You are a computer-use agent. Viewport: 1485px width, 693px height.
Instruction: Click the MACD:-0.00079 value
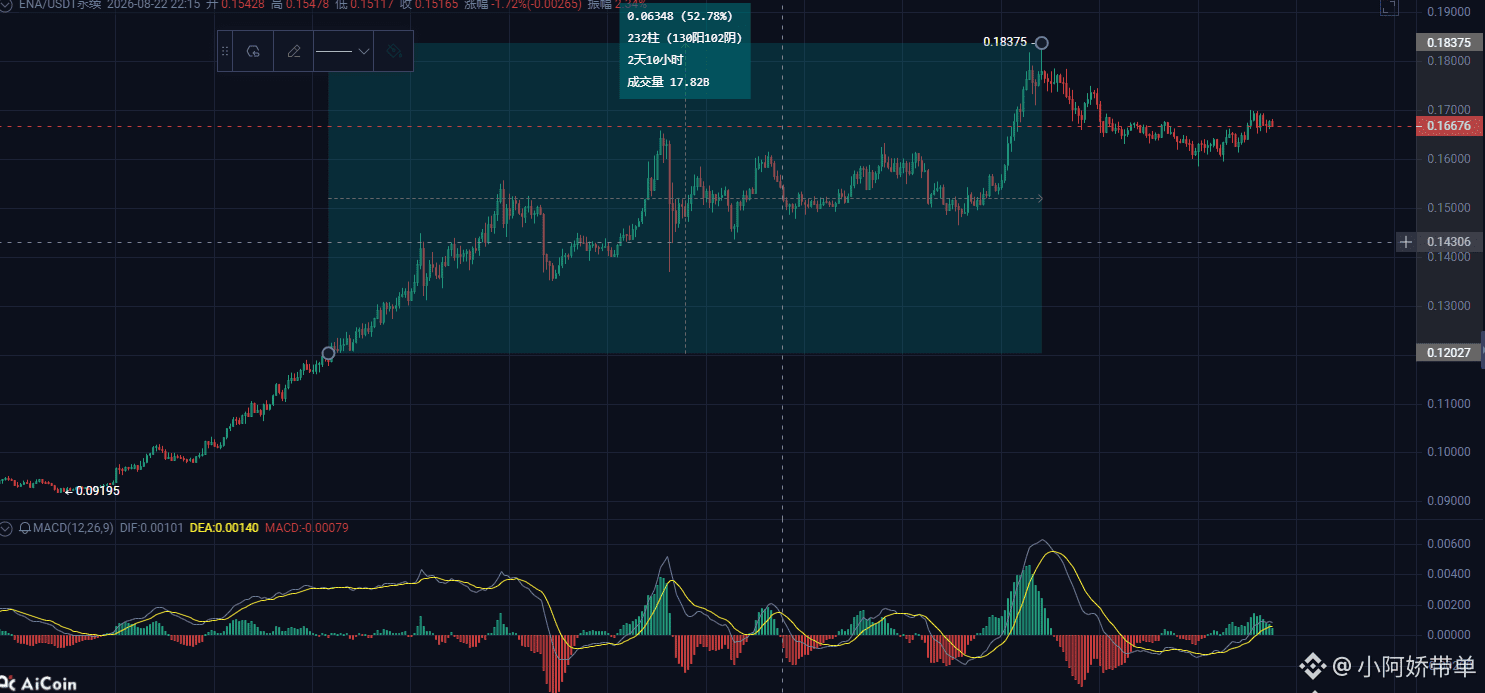click(307, 527)
